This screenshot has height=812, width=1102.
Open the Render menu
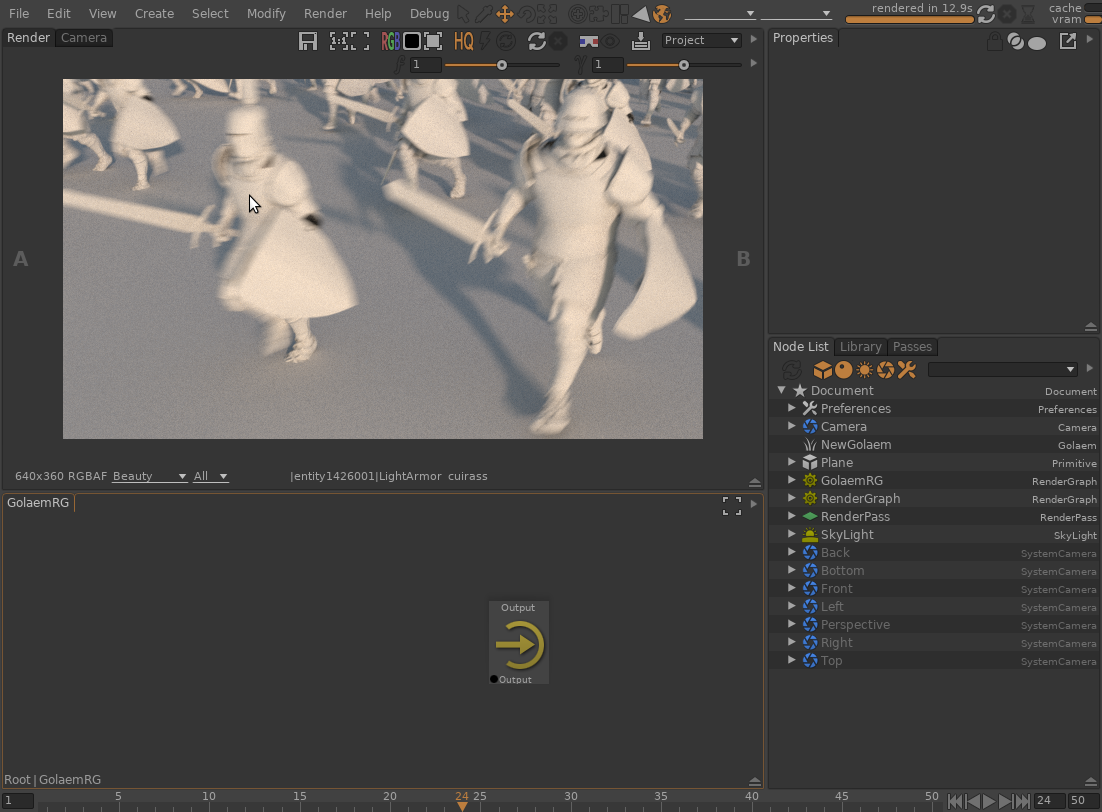(325, 14)
